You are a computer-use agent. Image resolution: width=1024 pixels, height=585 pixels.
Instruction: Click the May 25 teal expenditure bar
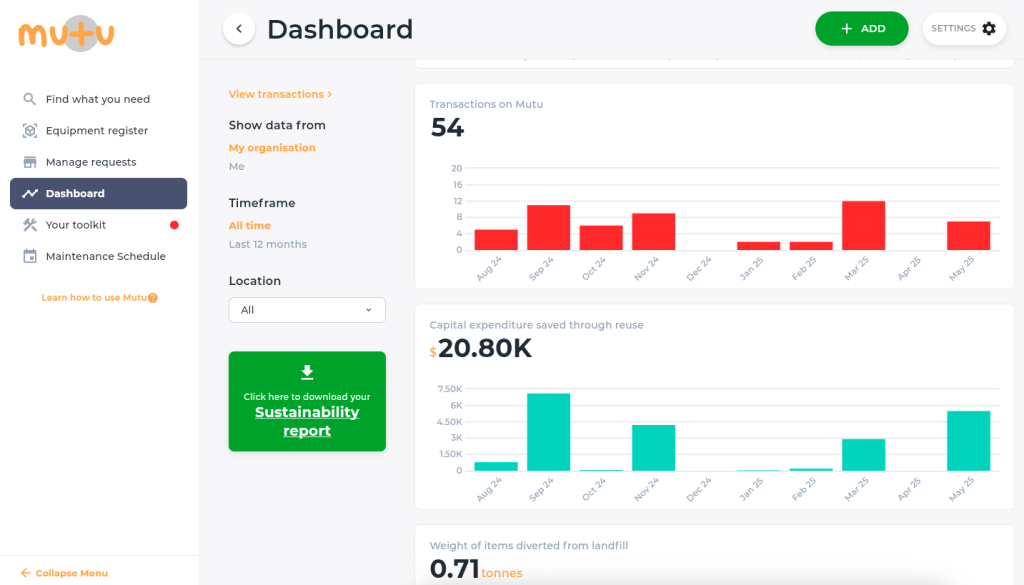point(968,441)
